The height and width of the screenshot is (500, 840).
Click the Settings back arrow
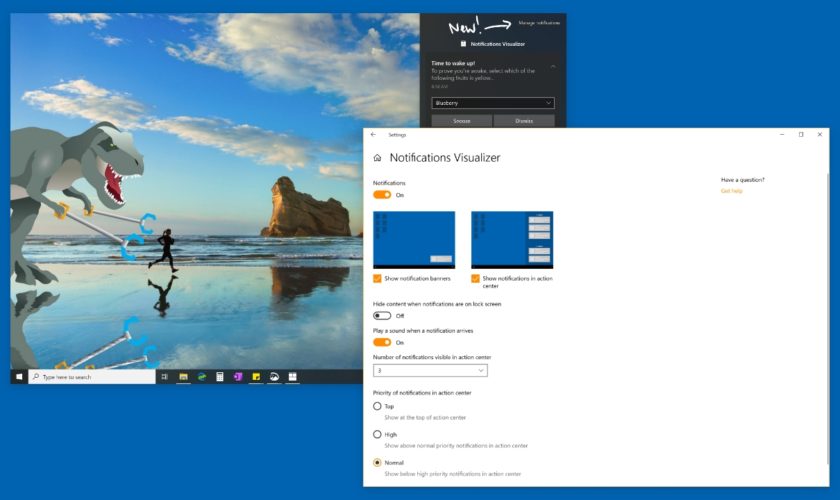click(373, 134)
